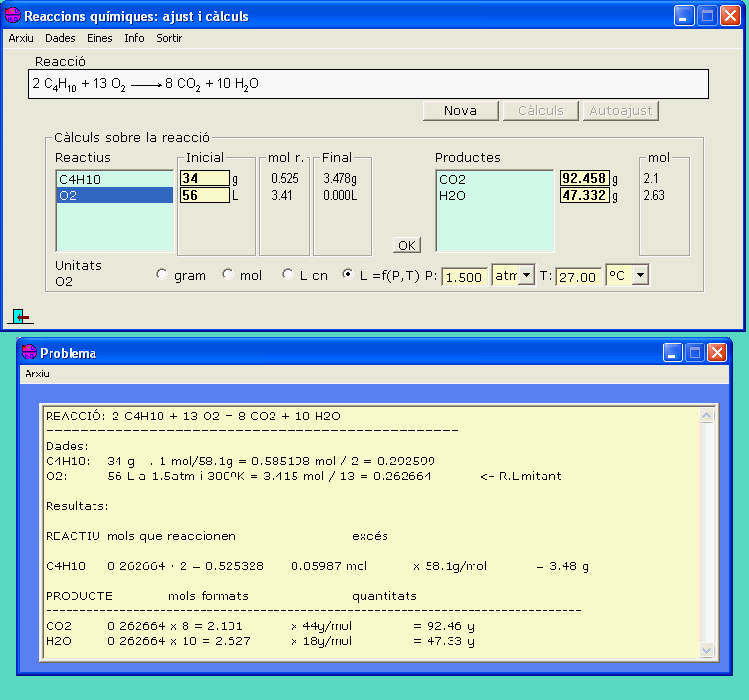The width and height of the screenshot is (749, 700).
Task: Open the Info menu
Action: pyautogui.click(x=134, y=38)
